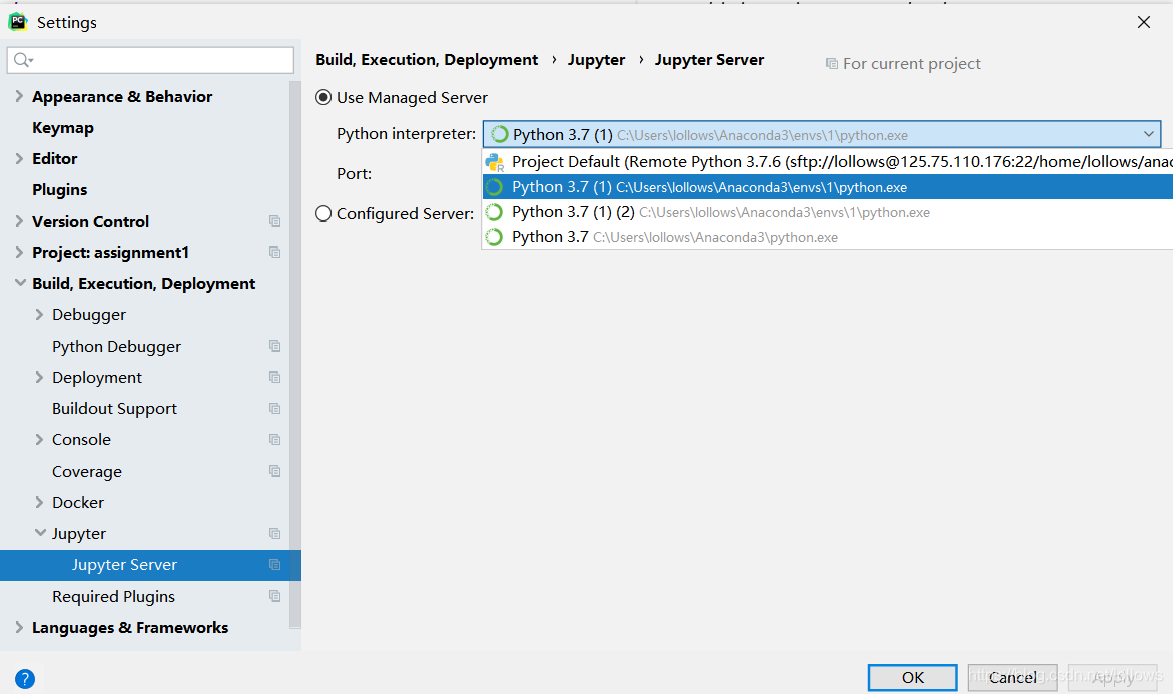The height and width of the screenshot is (694, 1173).
Task: Choose Project Default remote Python 3.7.6 interpreter
Action: coord(827,162)
